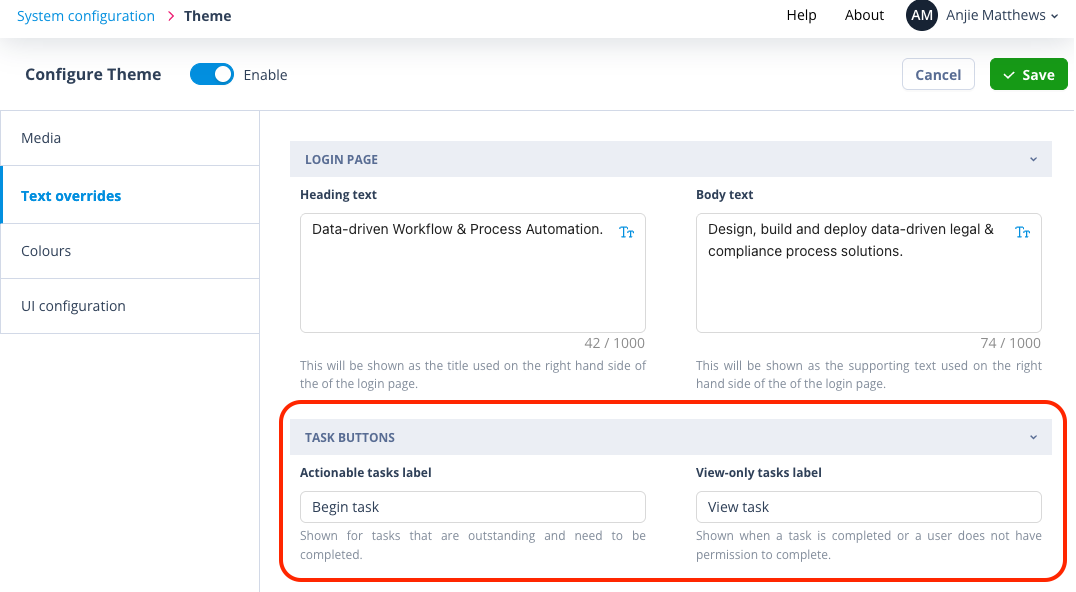Click the green Save button
The height and width of the screenshot is (592, 1076).
[1029, 74]
